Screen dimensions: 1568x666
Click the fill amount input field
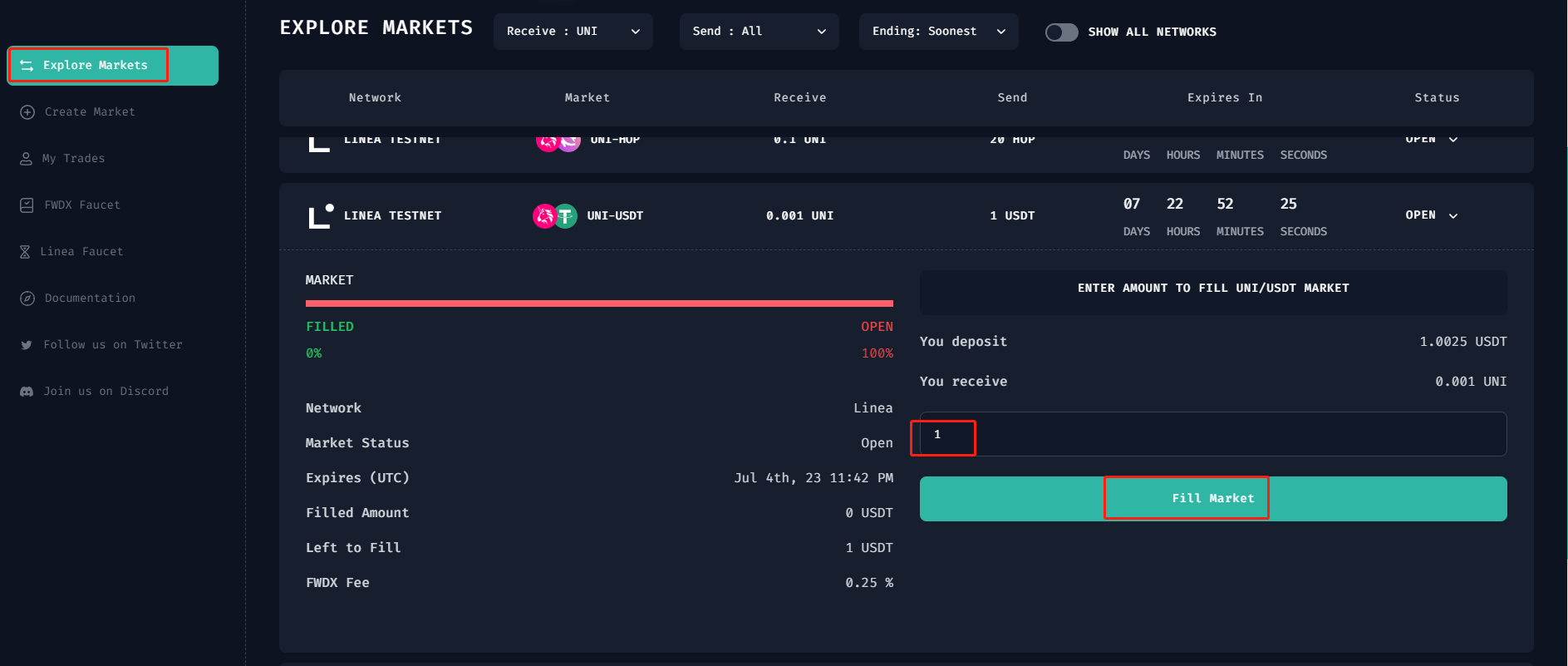click(1212, 435)
